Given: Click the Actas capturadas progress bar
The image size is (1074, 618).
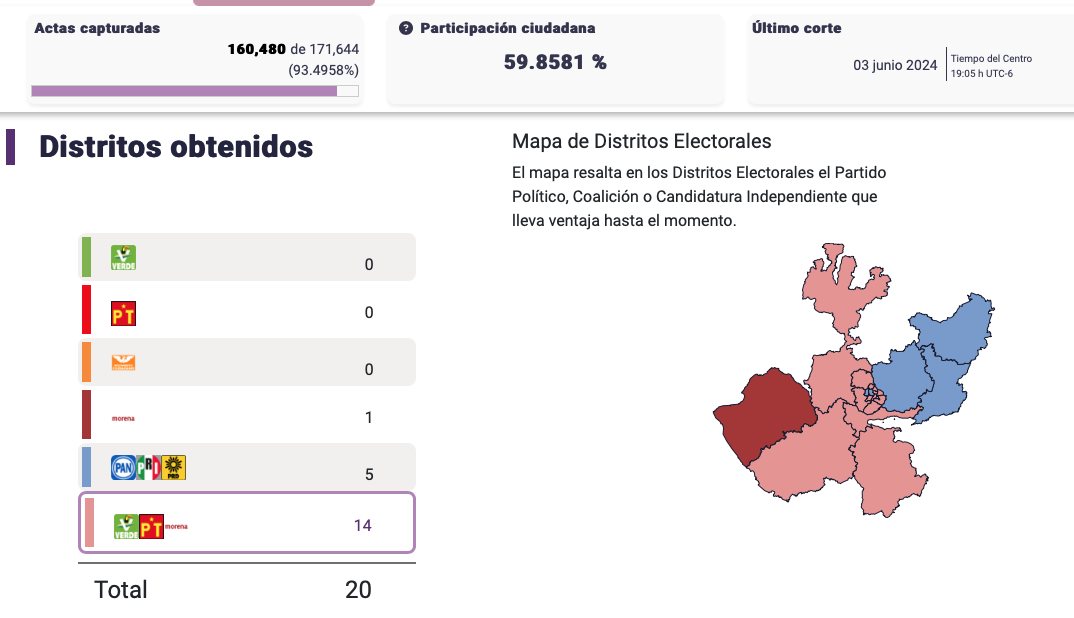Looking at the screenshot, I should click(x=195, y=91).
